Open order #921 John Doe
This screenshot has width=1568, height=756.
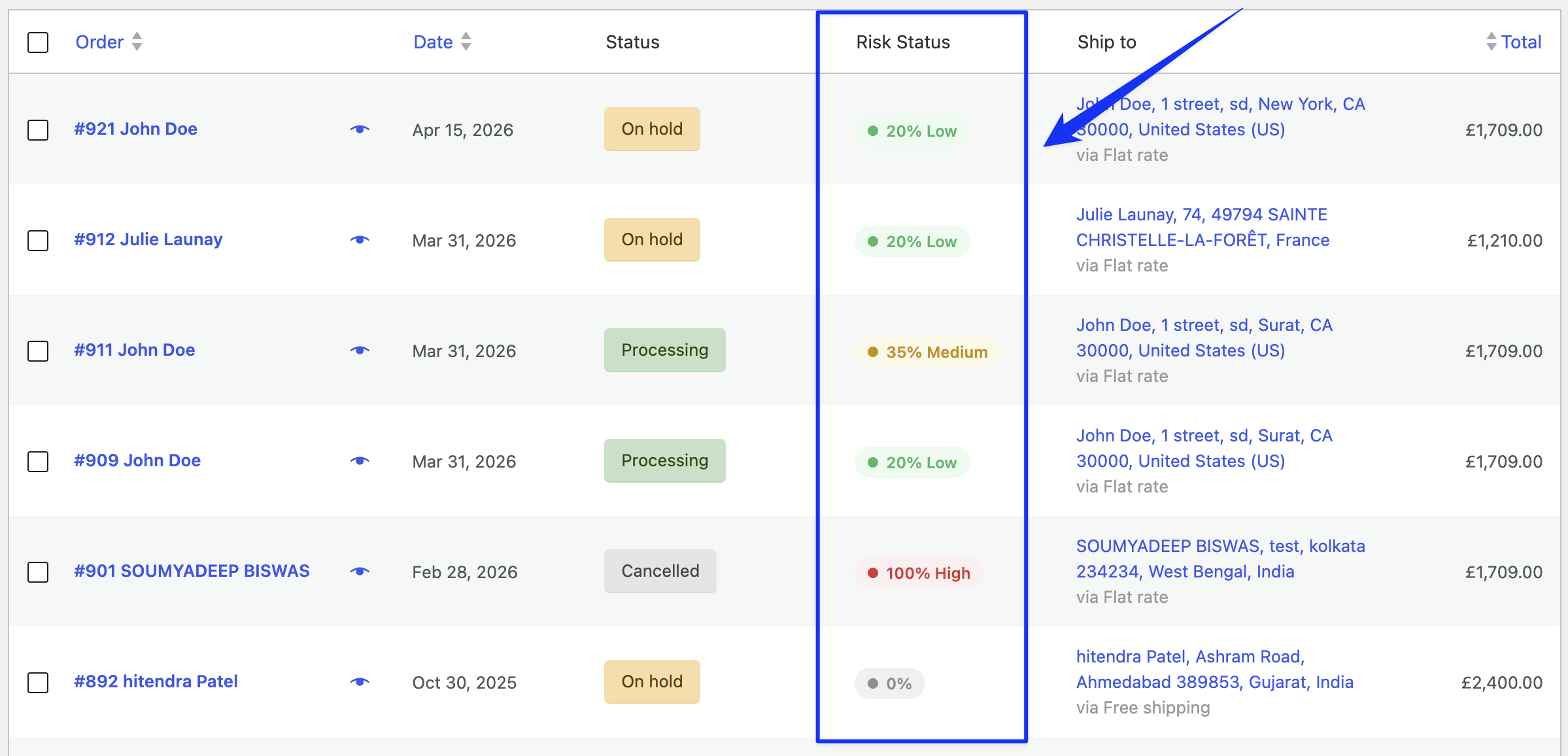click(x=135, y=129)
